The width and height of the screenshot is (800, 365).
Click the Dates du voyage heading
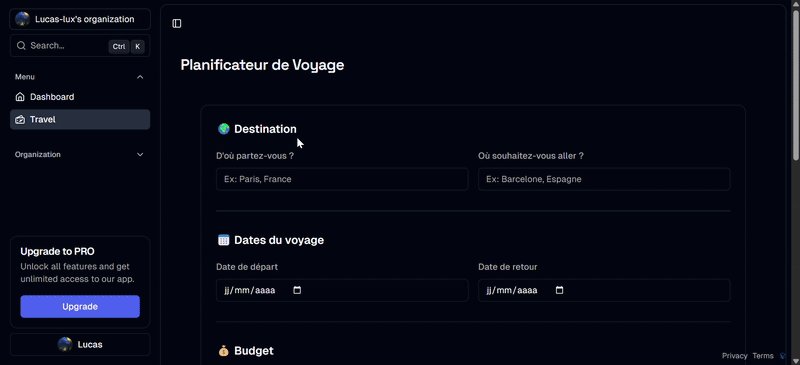click(x=279, y=239)
